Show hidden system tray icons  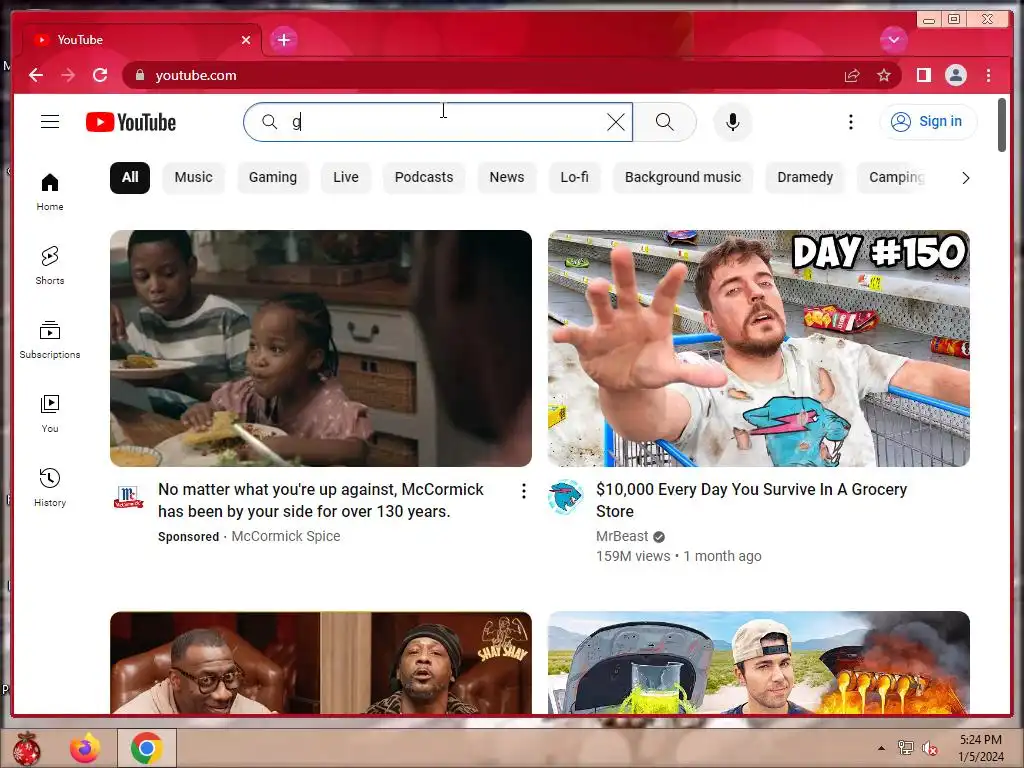[882, 748]
